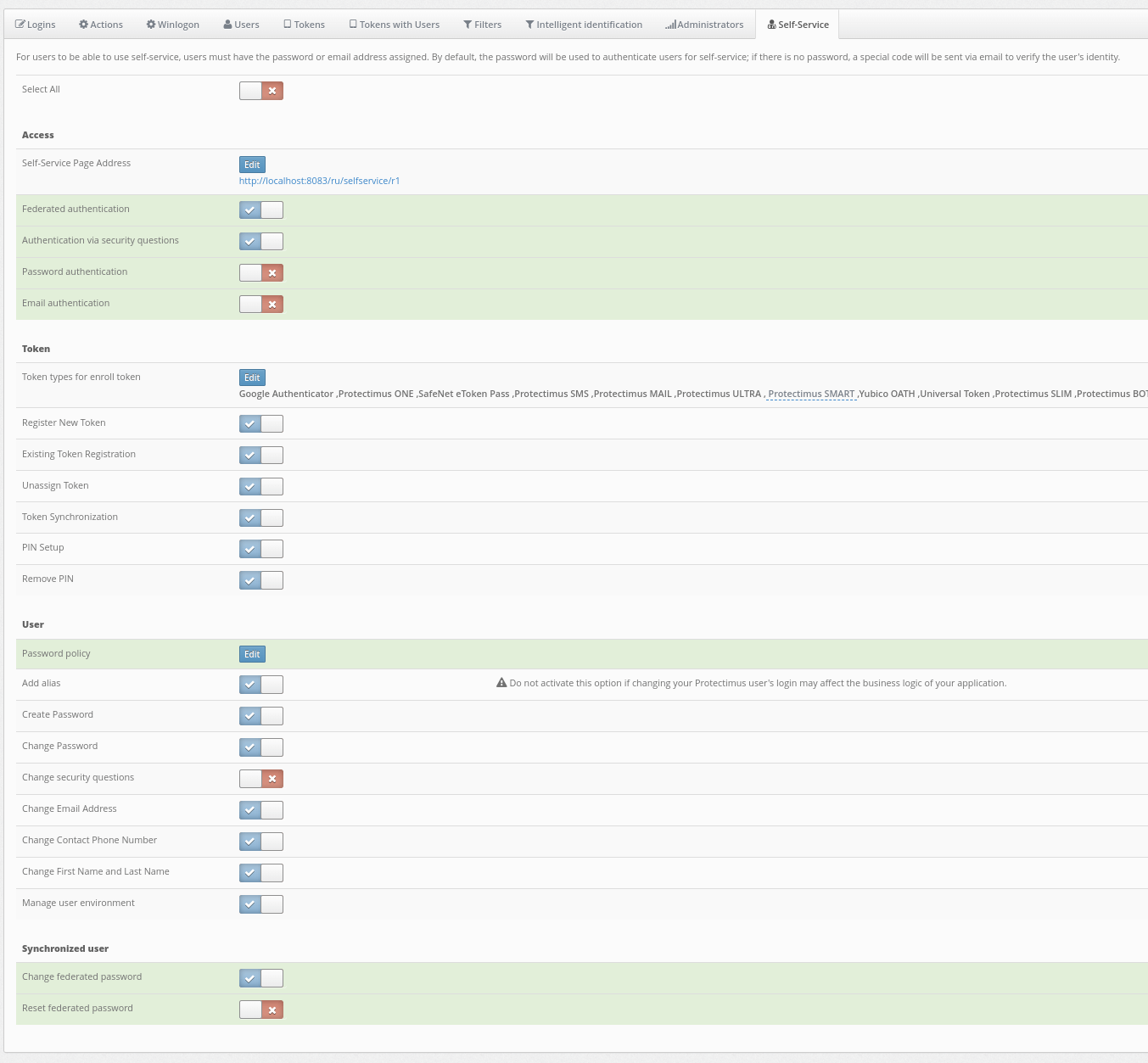The width and height of the screenshot is (1148, 1063).
Task: Go to the Users tab
Action: (x=242, y=25)
